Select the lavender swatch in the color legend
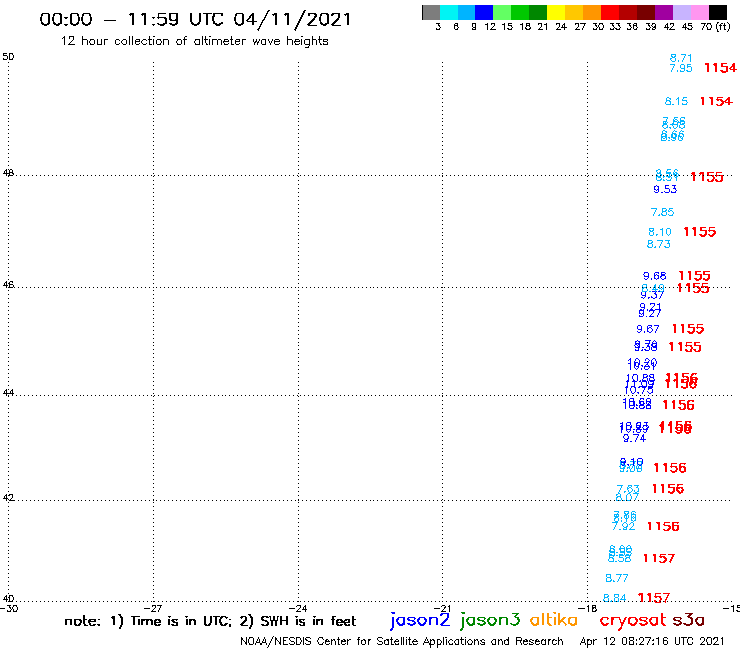740x650 pixels. 681,12
